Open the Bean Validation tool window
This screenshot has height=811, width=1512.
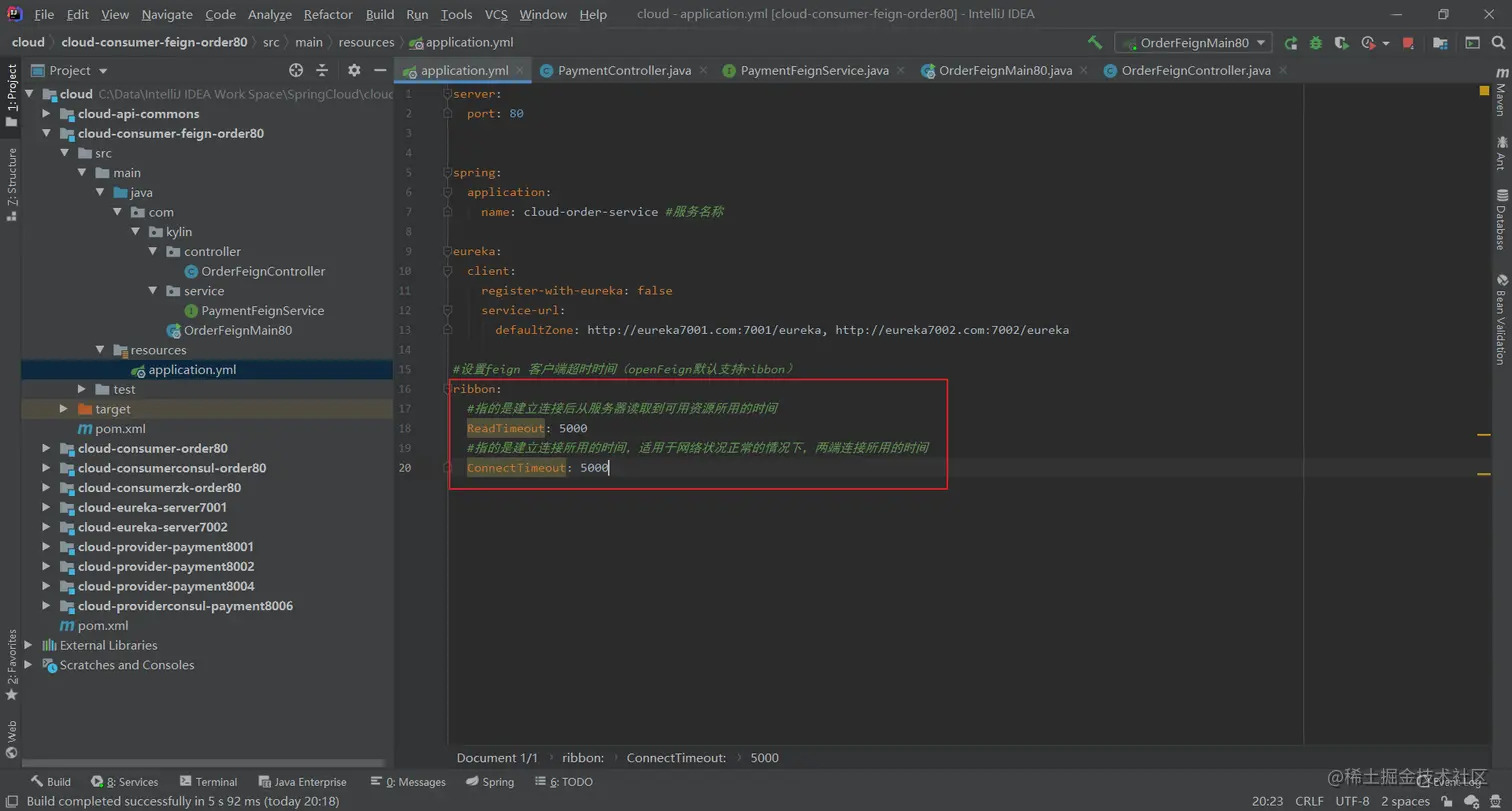[x=1501, y=319]
